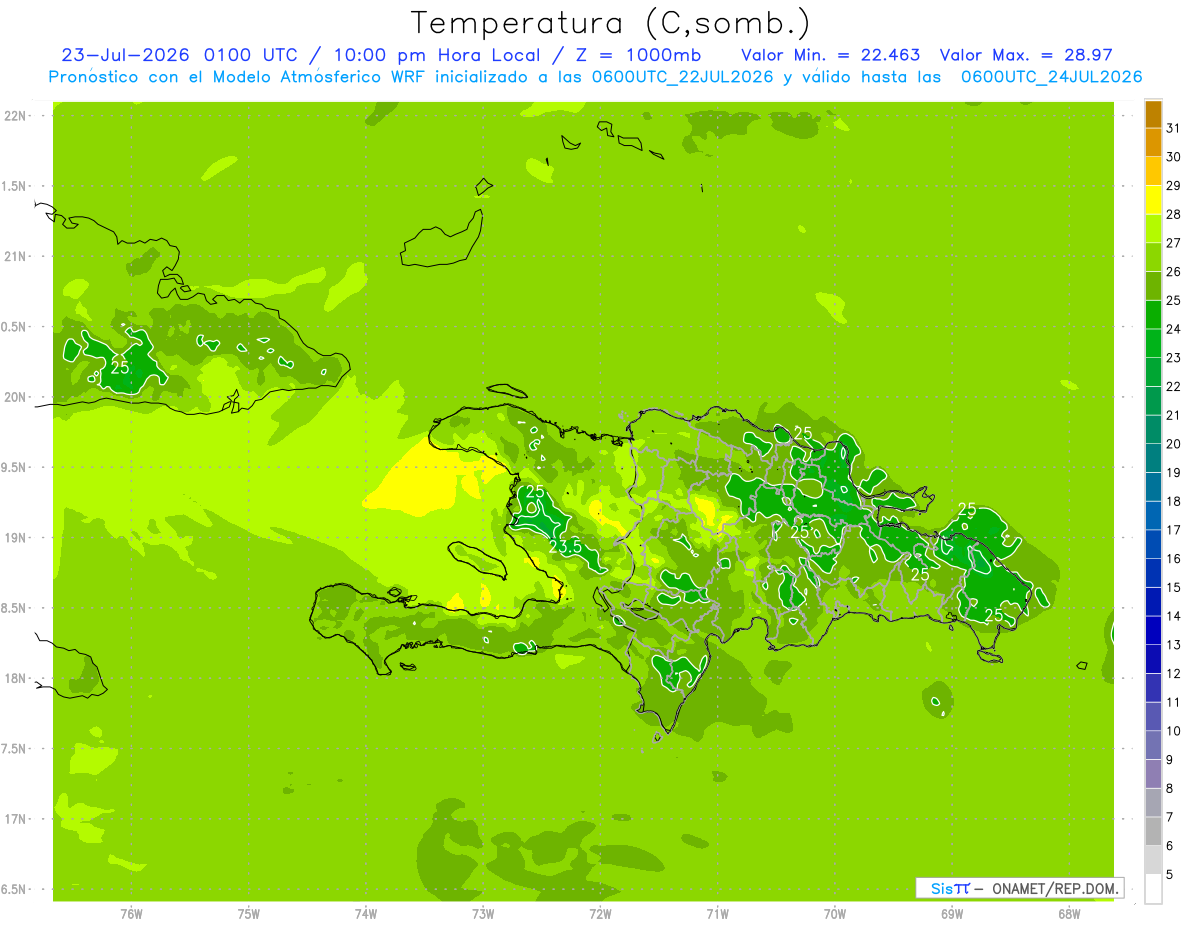Click the longitude label "71W"
Screen dimensions: 1200x927
pyautogui.click(x=717, y=914)
